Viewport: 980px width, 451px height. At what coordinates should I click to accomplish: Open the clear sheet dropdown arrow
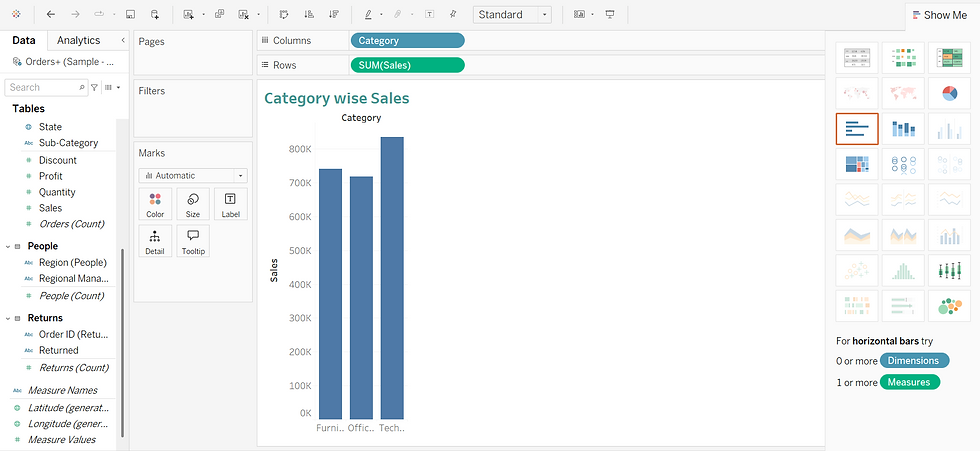[258, 14]
